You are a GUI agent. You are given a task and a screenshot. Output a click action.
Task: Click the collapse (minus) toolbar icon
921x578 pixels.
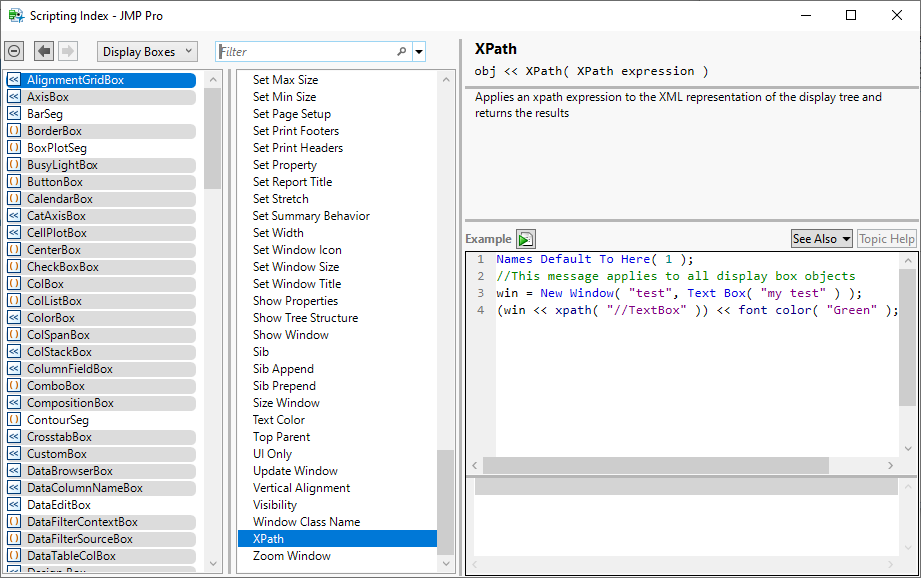[x=14, y=51]
